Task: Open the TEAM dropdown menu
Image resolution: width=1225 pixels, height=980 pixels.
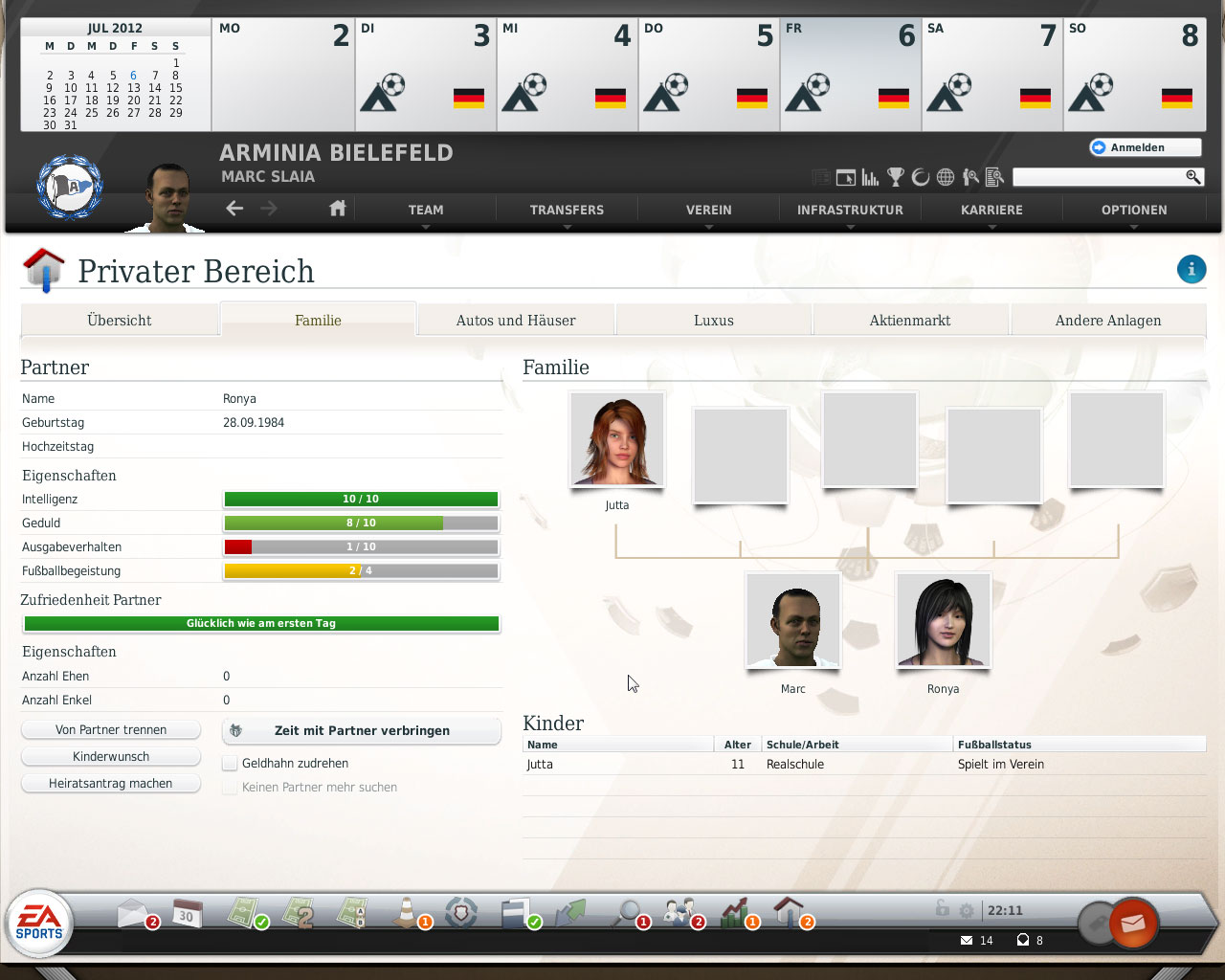Action: click(x=426, y=210)
